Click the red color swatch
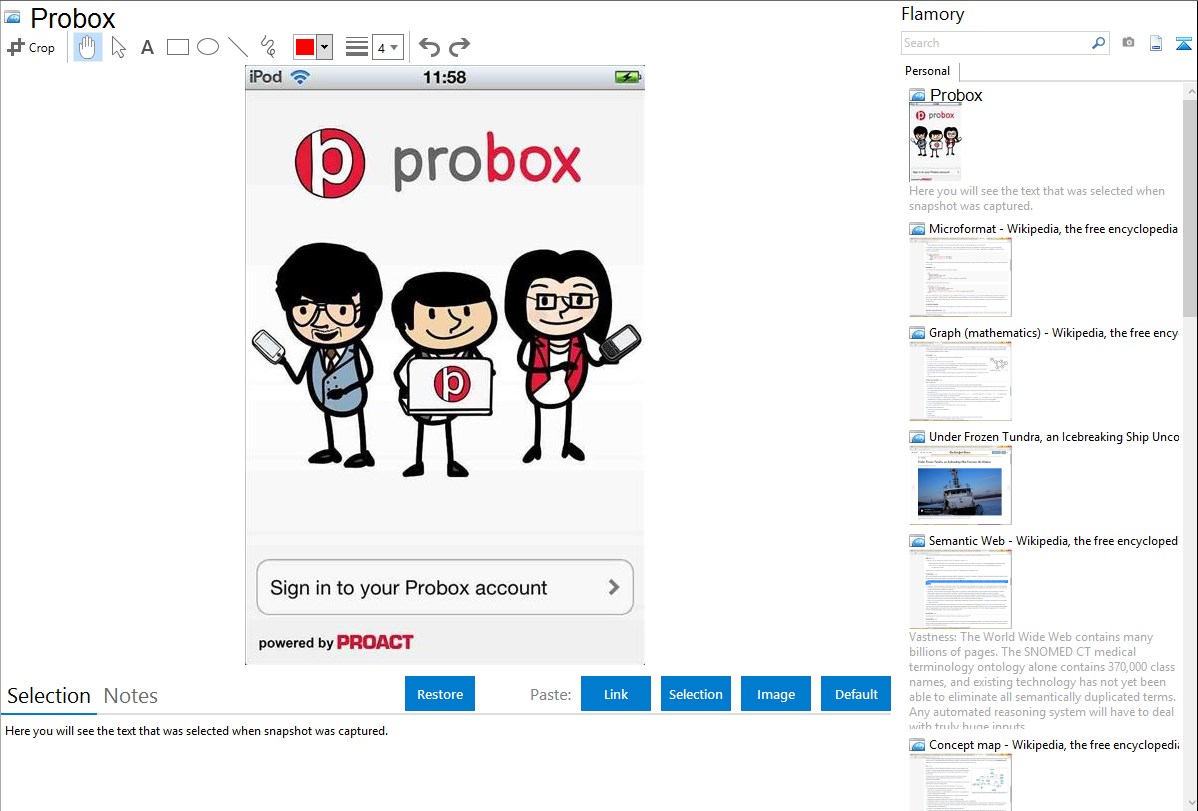The width and height of the screenshot is (1198, 811). pyautogui.click(x=305, y=47)
